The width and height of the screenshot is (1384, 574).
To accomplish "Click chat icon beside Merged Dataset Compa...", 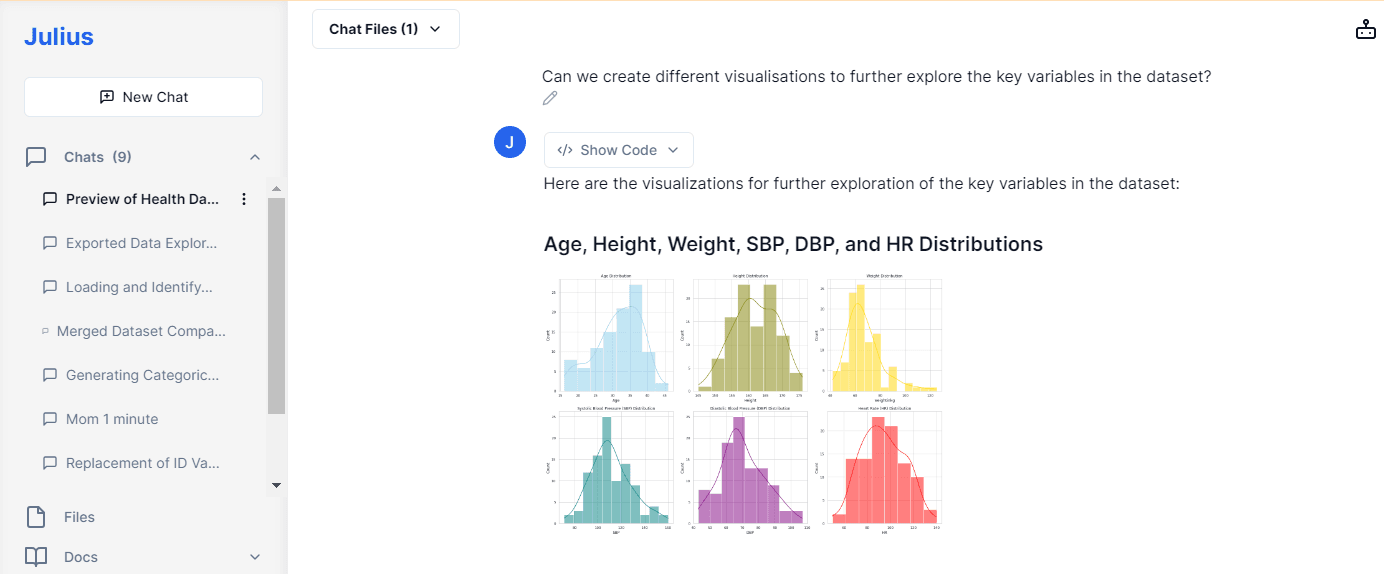I will 46,331.
